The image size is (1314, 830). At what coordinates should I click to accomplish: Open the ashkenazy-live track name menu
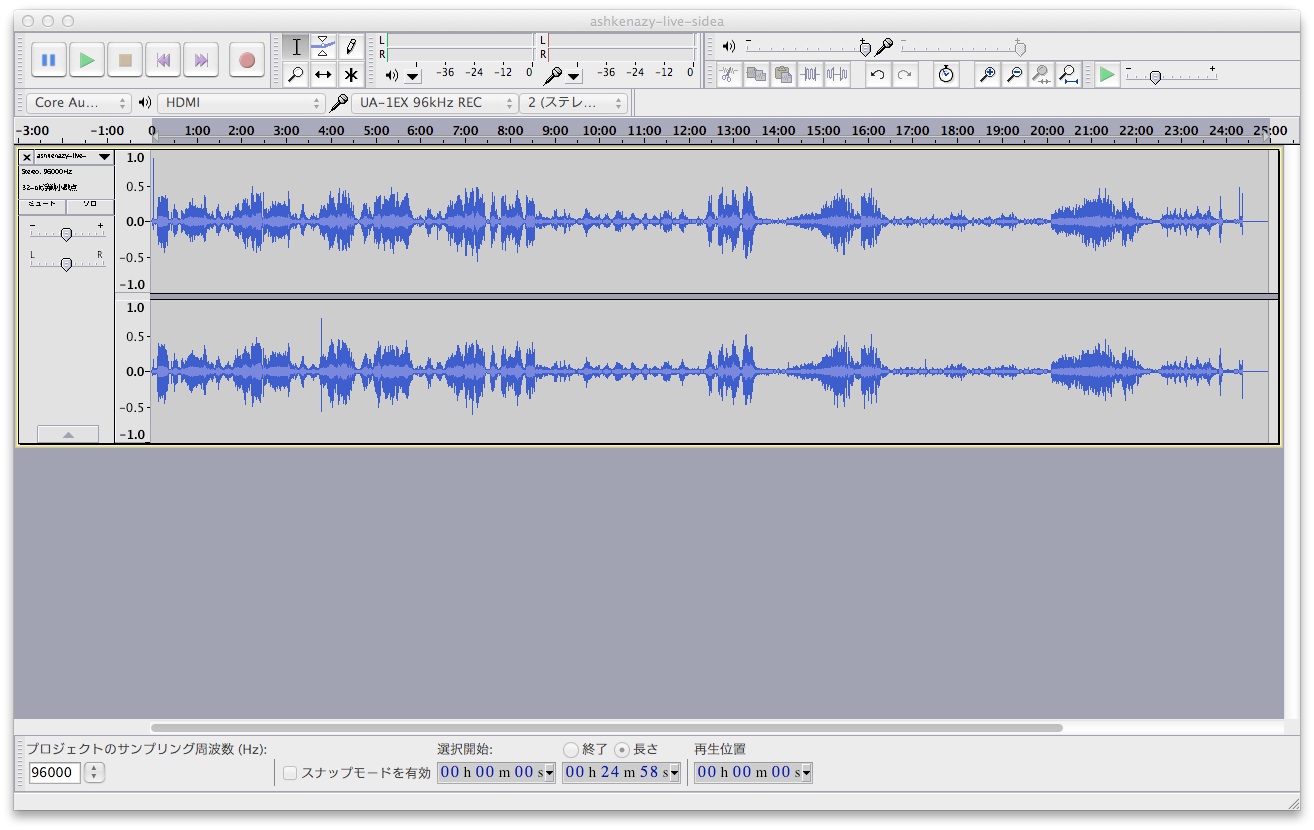click(74, 157)
